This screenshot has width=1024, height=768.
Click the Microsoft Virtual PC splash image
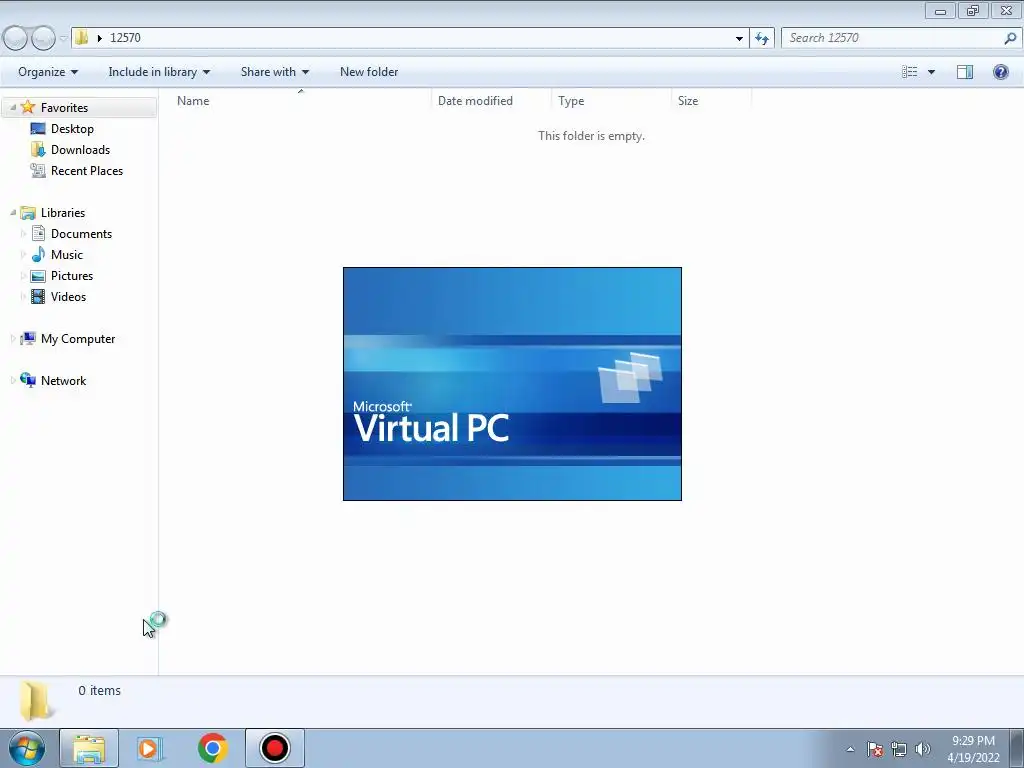tap(512, 384)
